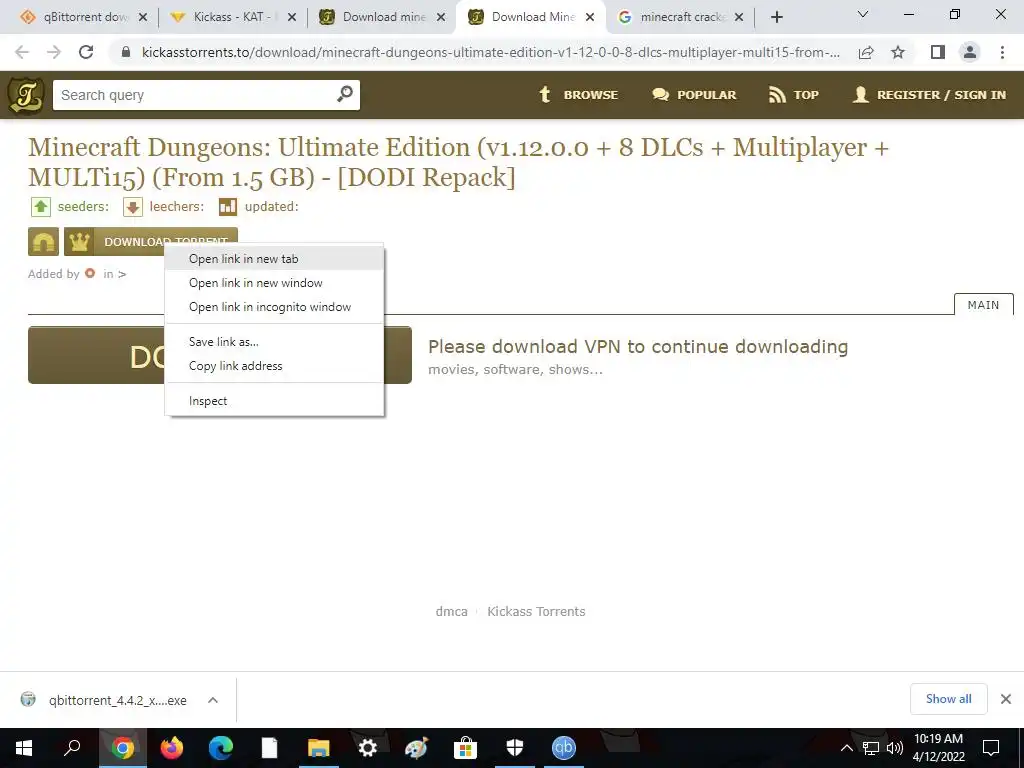1024x768 pixels.
Task: Close the Kickass - KAT tab
Action: (292, 18)
